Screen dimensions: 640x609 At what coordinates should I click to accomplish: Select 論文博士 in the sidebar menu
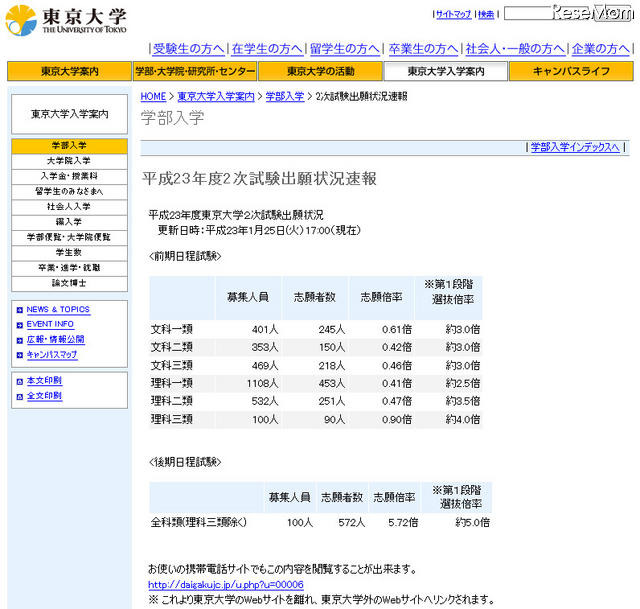coord(69,284)
